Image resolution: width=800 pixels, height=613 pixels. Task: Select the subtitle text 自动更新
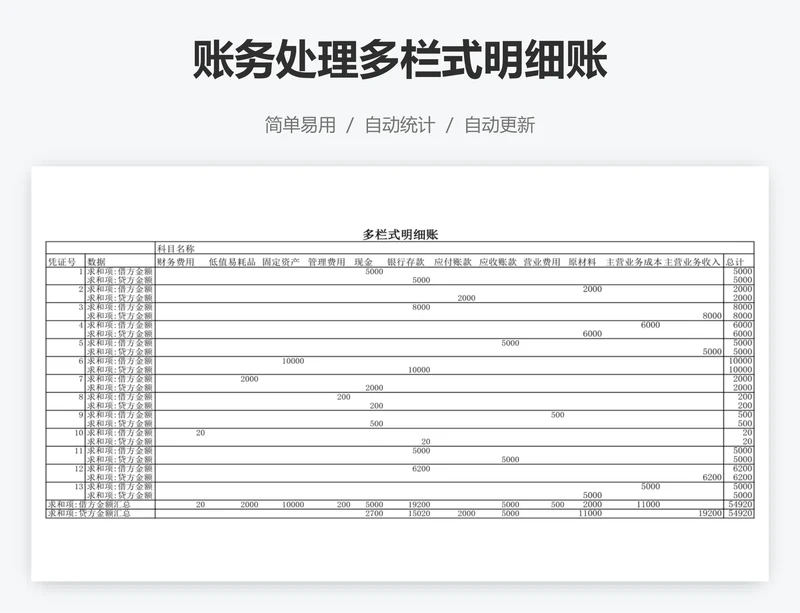499,125
